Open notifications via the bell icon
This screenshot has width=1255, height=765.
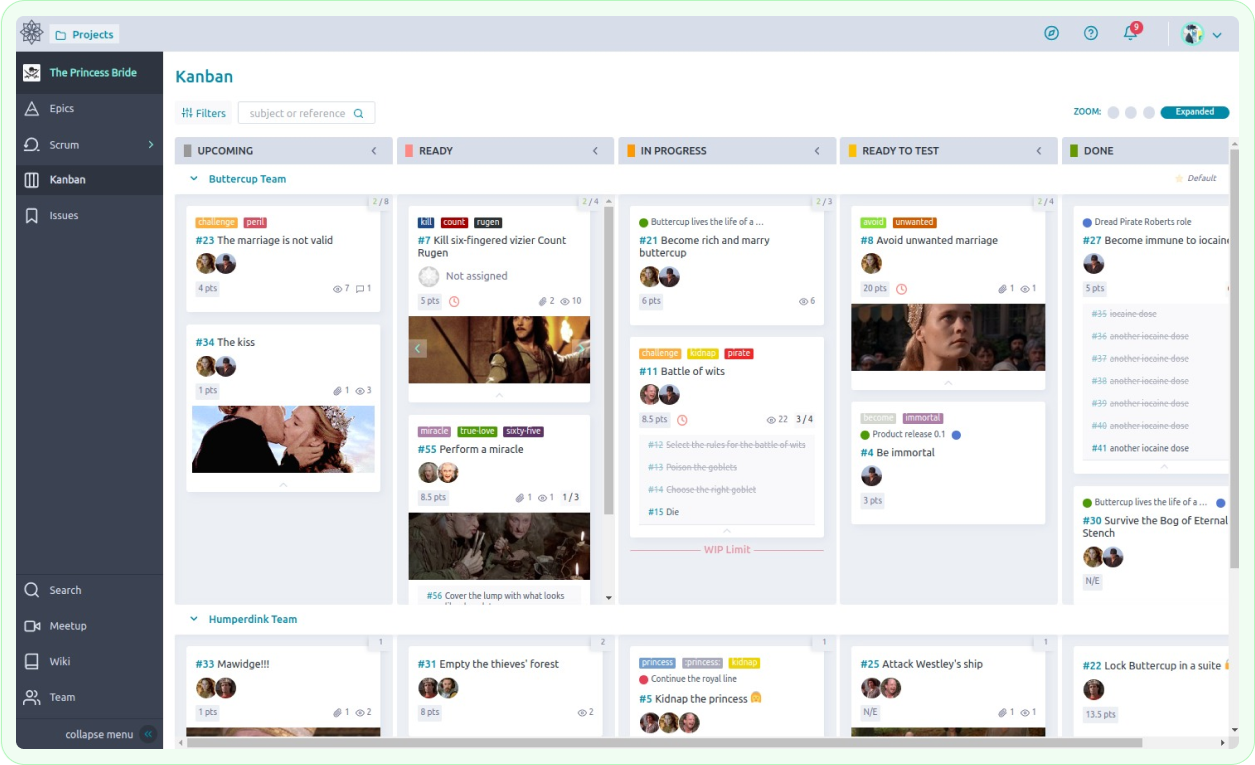[1129, 33]
